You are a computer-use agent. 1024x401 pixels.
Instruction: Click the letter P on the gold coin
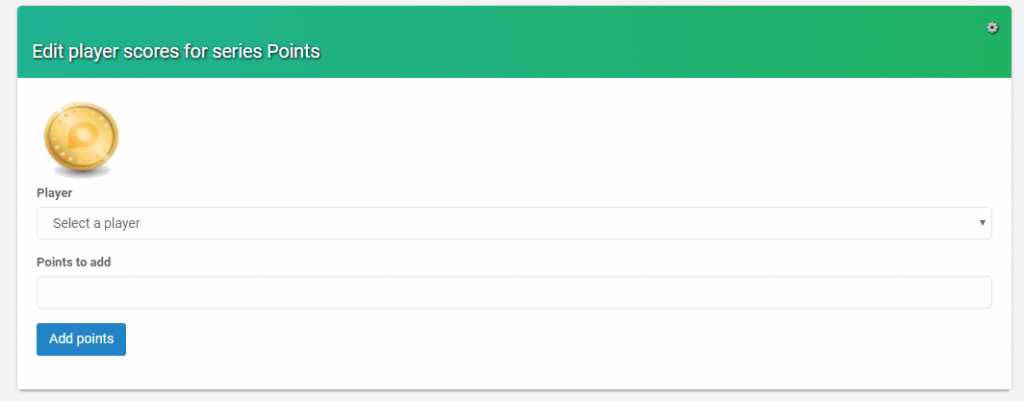coord(83,136)
